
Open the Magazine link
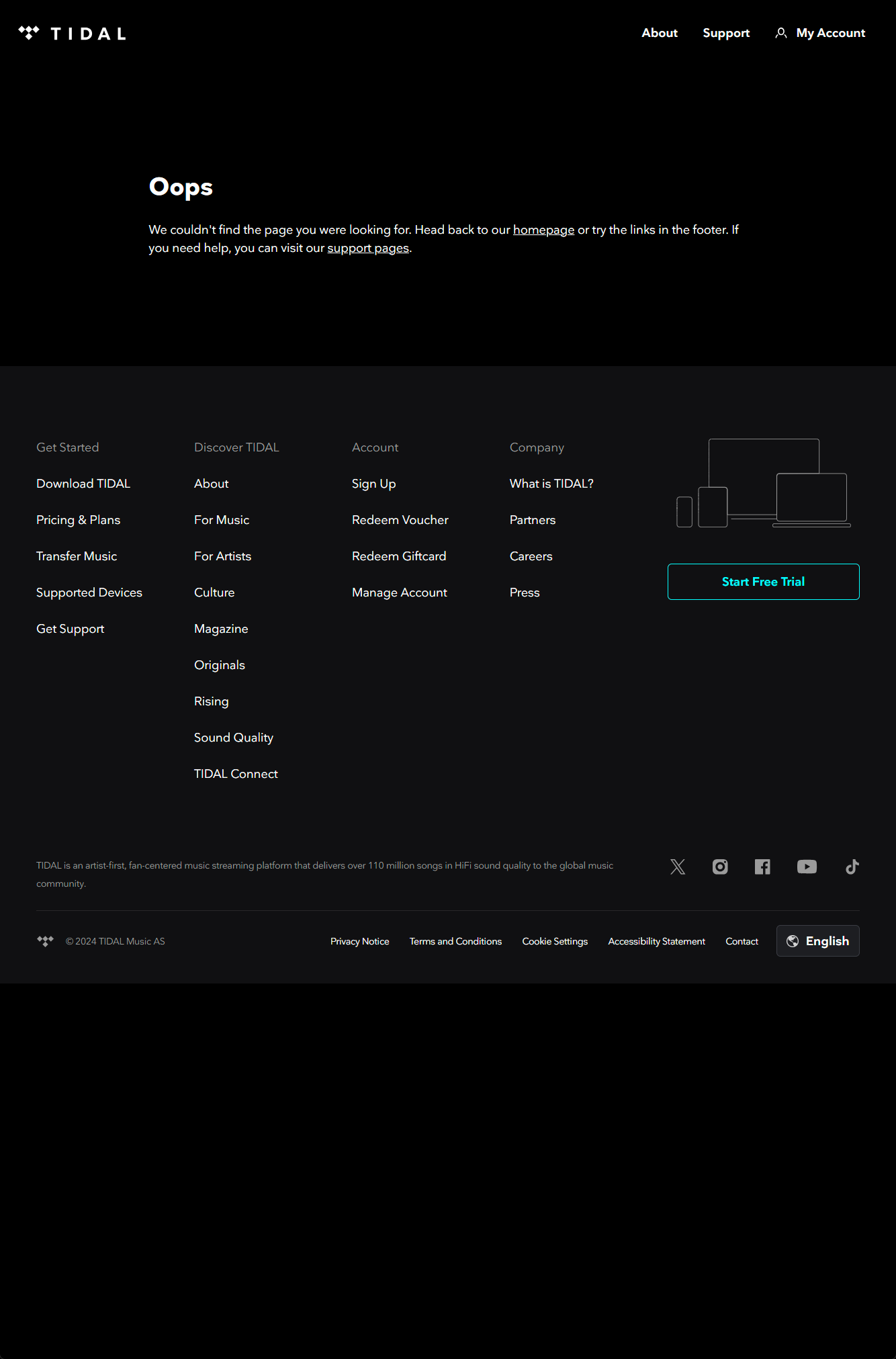point(221,629)
